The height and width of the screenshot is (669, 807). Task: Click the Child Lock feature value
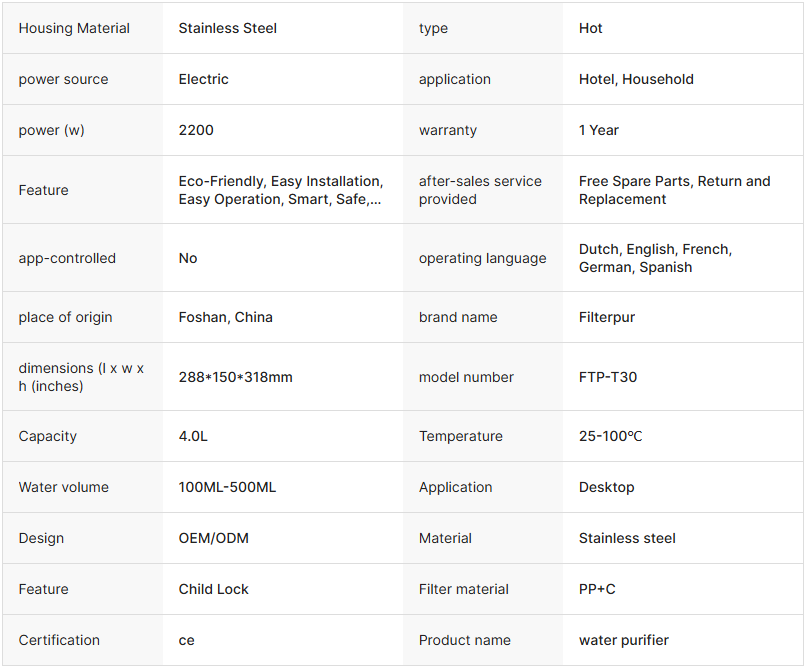pyautogui.click(x=214, y=589)
